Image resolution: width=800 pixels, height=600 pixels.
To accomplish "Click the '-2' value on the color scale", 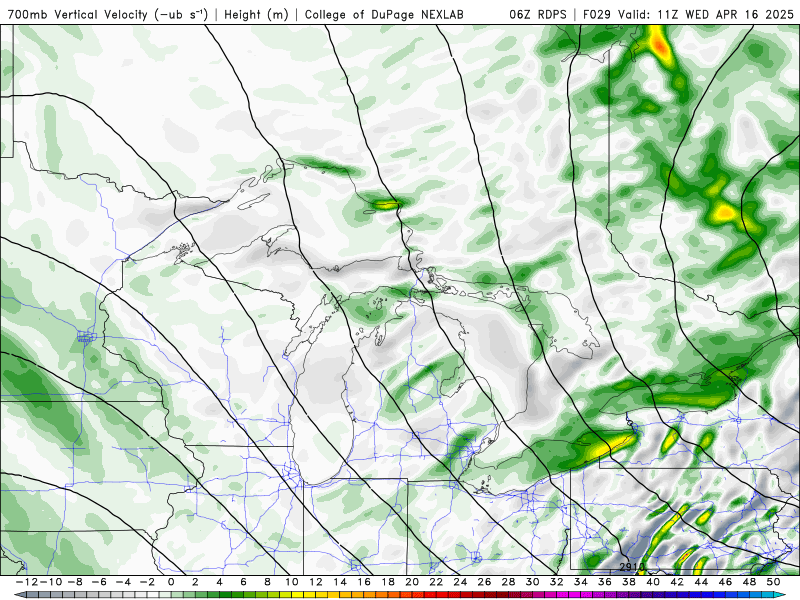I will coord(145,582).
